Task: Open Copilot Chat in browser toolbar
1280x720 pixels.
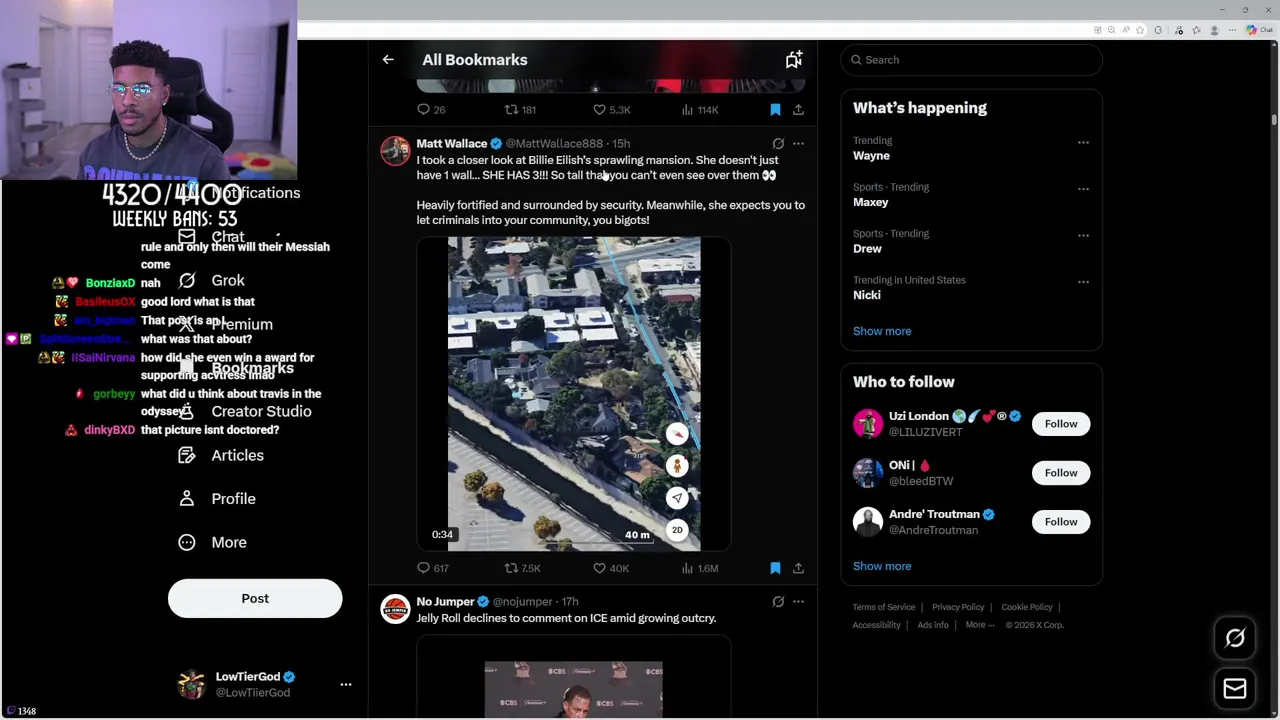Action: (x=1259, y=30)
